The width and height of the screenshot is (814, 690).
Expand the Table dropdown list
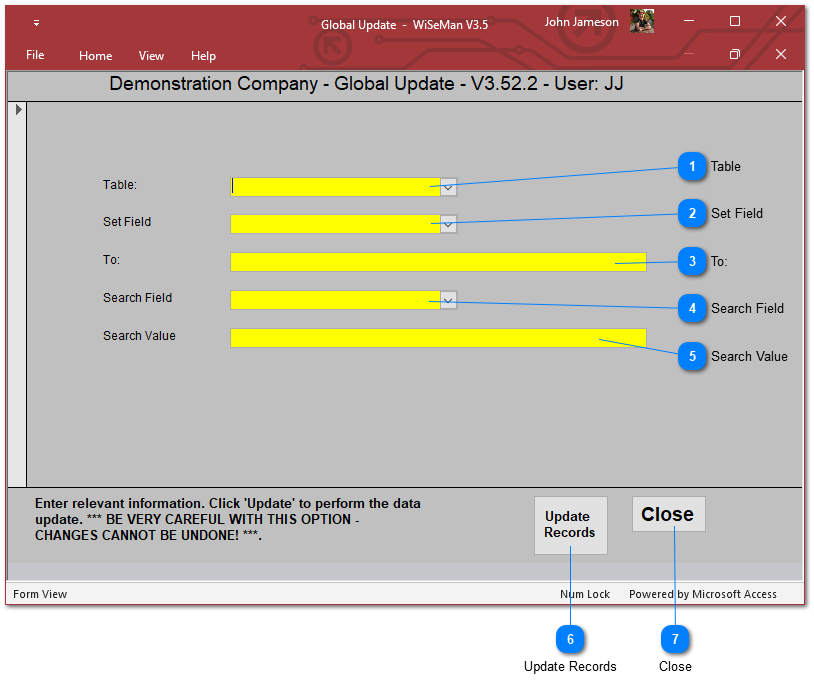point(448,186)
